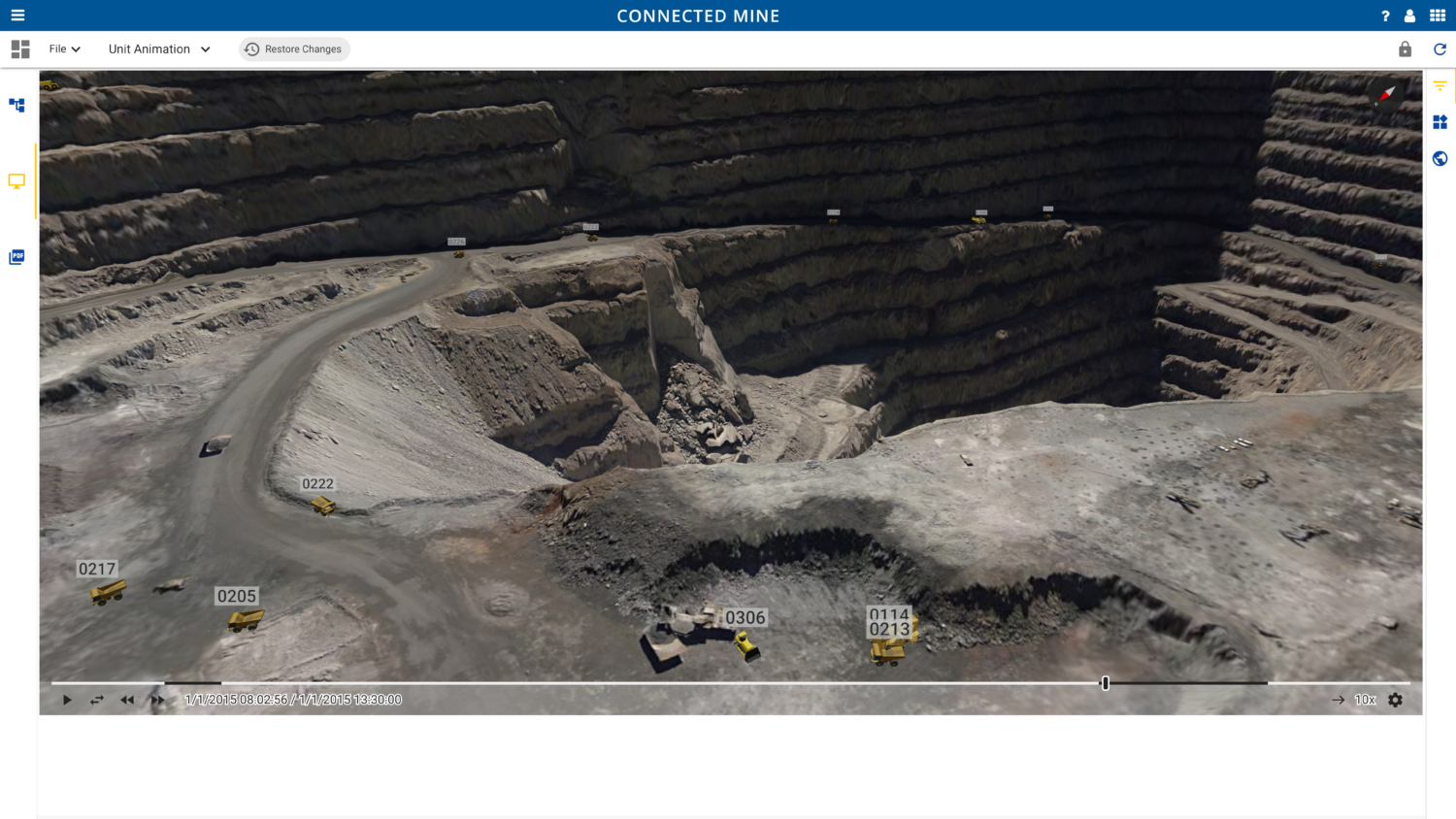This screenshot has width=1456, height=819.
Task: Toggle the loop playback control
Action: [x=96, y=699]
